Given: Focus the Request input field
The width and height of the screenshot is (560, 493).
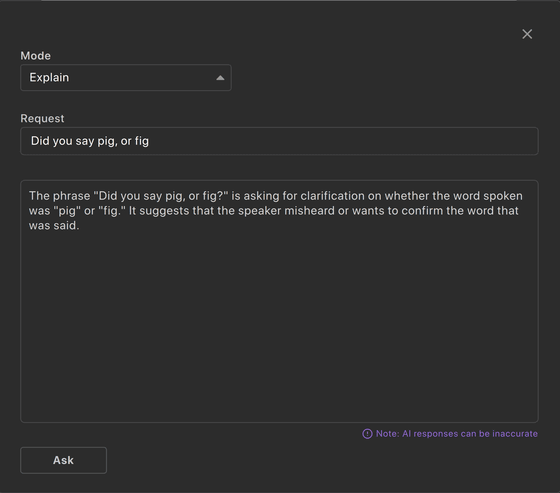Looking at the screenshot, I should click(279, 141).
